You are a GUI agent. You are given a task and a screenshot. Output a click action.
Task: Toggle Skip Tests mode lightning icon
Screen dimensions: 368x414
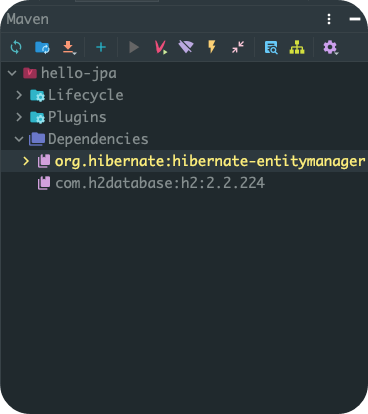click(x=212, y=47)
